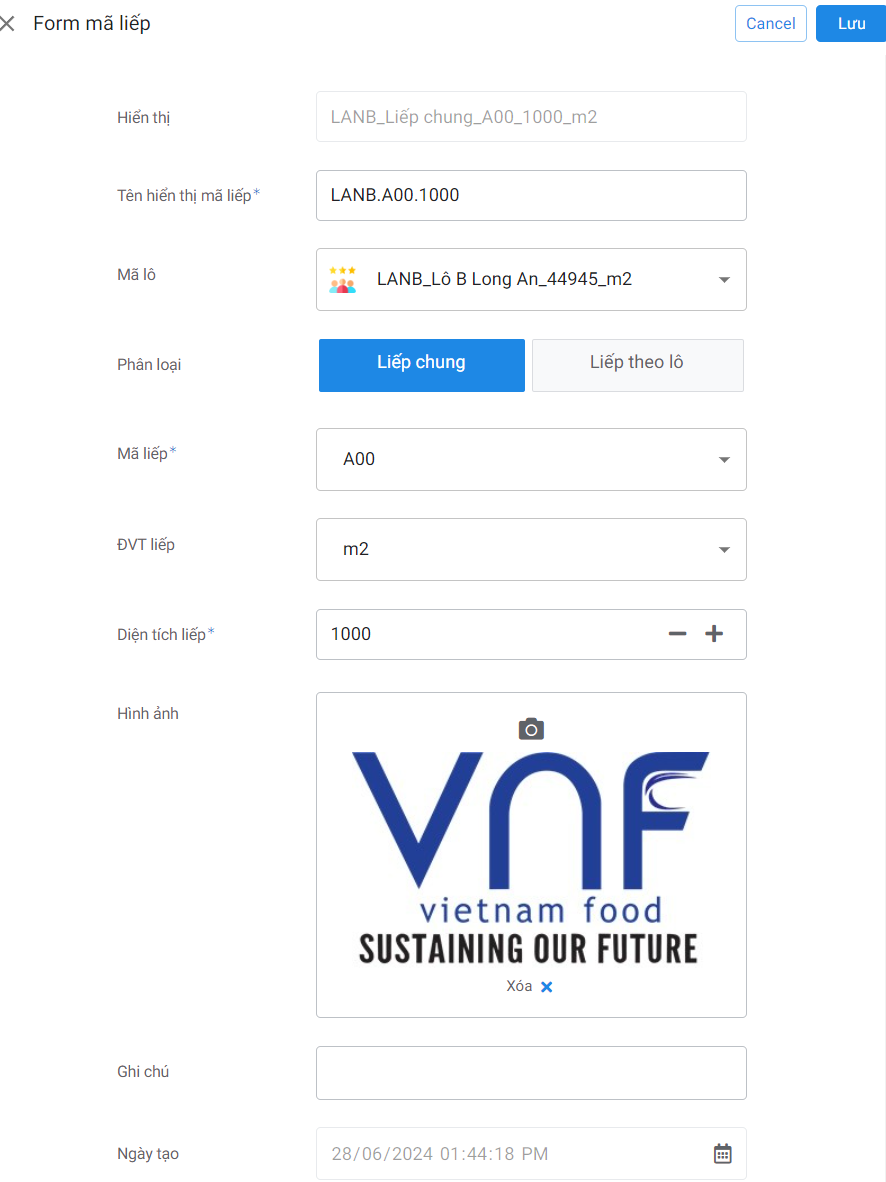Screen dimensions: 886x1182
Task: Click into the Ghi chú text field
Action: 531,1073
